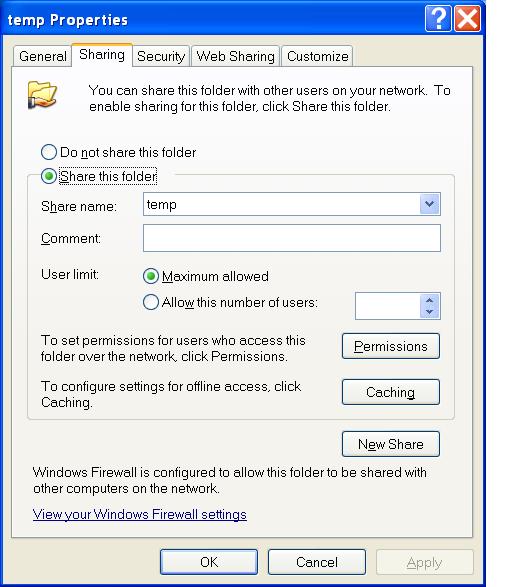Decrease user count with down arrow

pyautogui.click(x=429, y=311)
